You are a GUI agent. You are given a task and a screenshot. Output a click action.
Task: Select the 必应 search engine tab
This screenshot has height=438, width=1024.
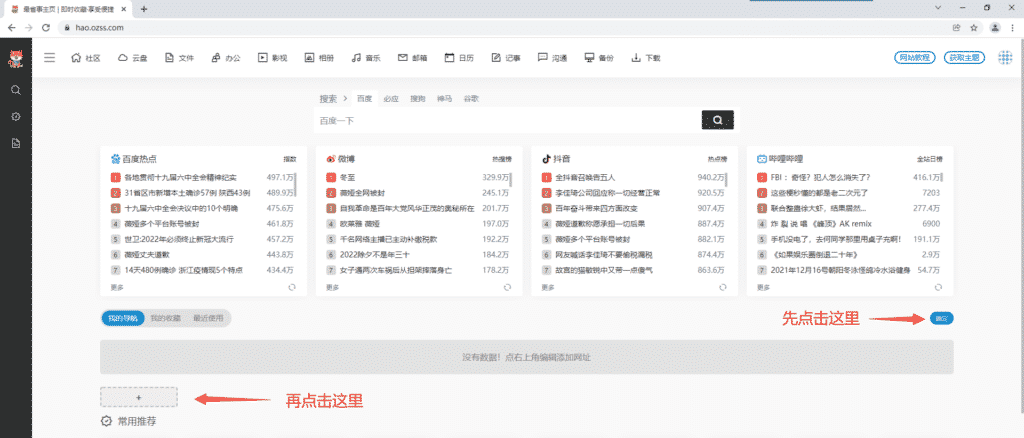pos(391,99)
